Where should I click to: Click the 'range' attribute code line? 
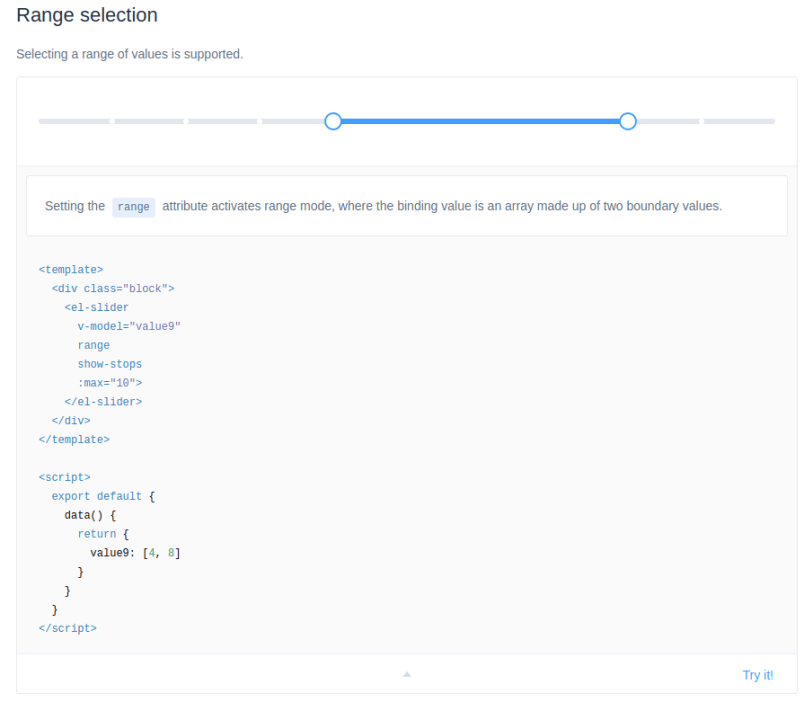click(x=93, y=345)
